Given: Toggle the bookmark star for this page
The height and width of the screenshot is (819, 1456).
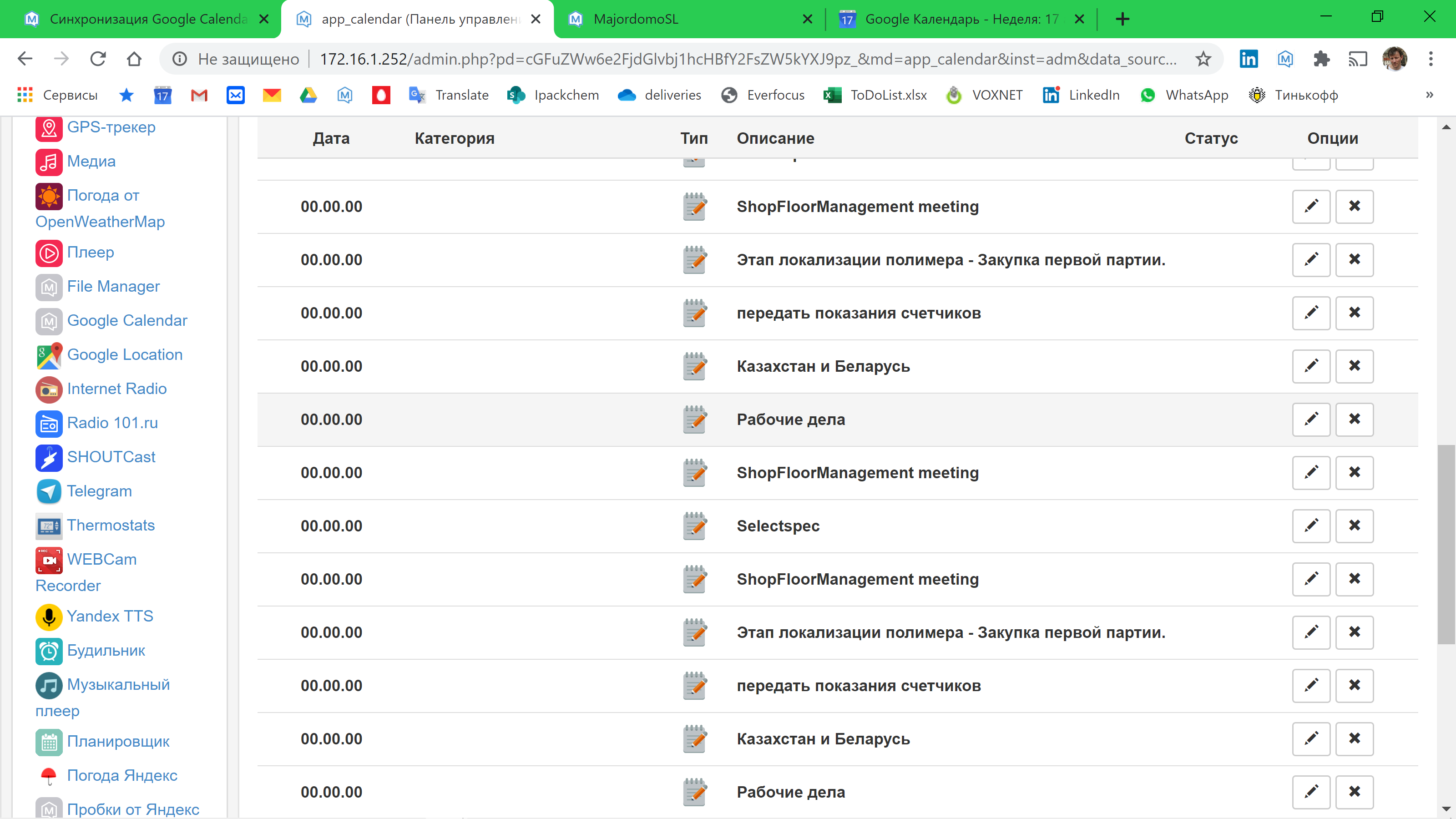Looking at the screenshot, I should (1203, 59).
